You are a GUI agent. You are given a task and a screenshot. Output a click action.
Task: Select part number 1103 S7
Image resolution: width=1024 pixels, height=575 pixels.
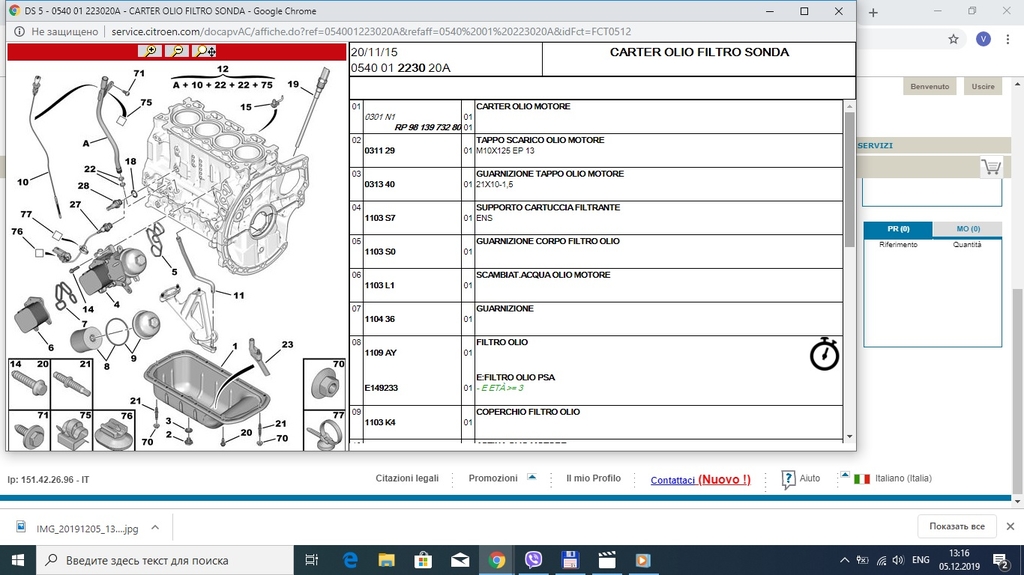click(x=379, y=218)
